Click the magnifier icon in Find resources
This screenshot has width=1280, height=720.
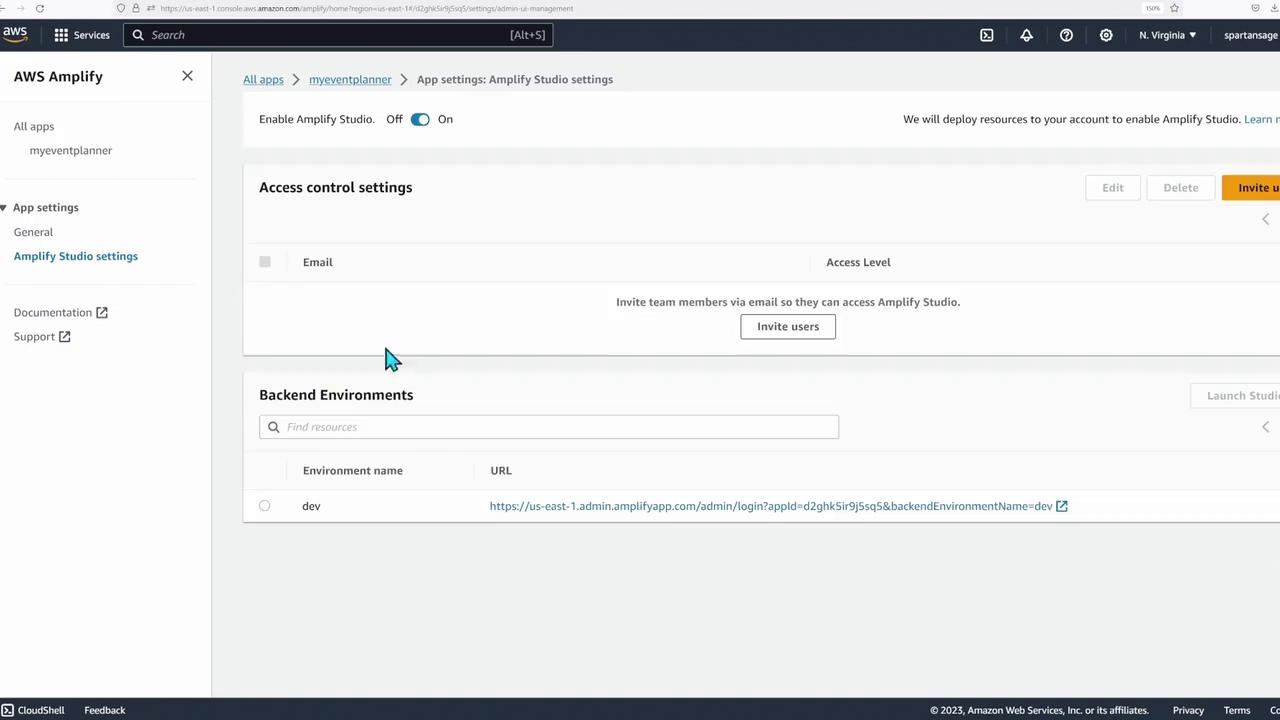click(x=273, y=427)
